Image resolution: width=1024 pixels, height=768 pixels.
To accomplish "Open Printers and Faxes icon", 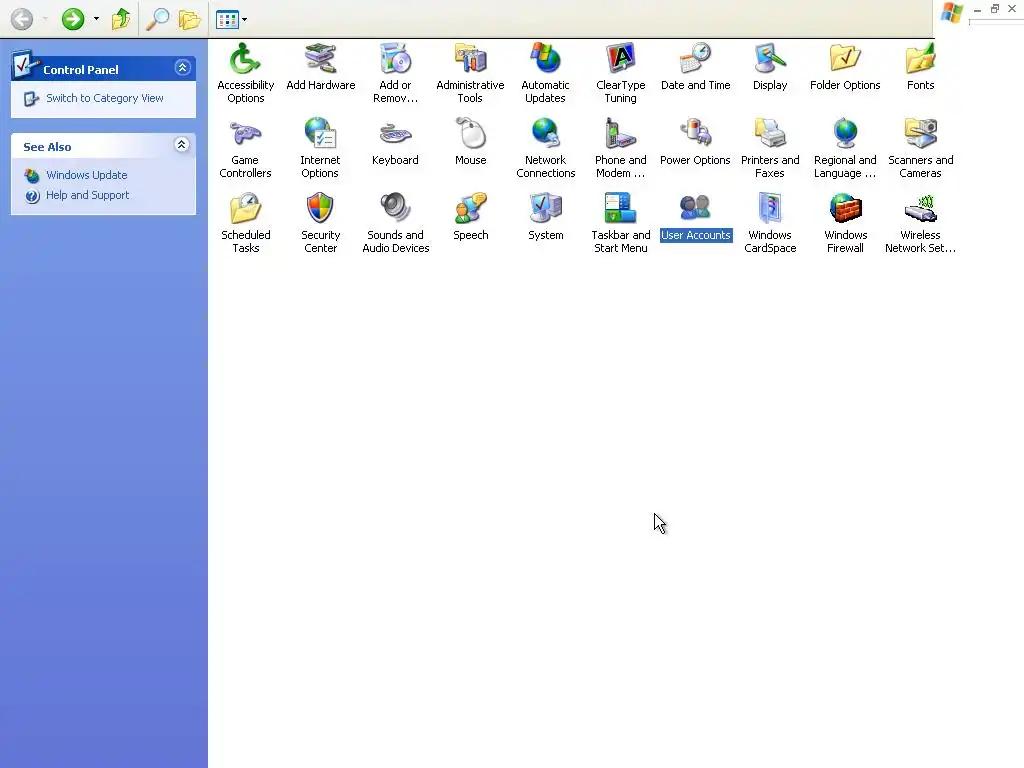I will 770,134.
